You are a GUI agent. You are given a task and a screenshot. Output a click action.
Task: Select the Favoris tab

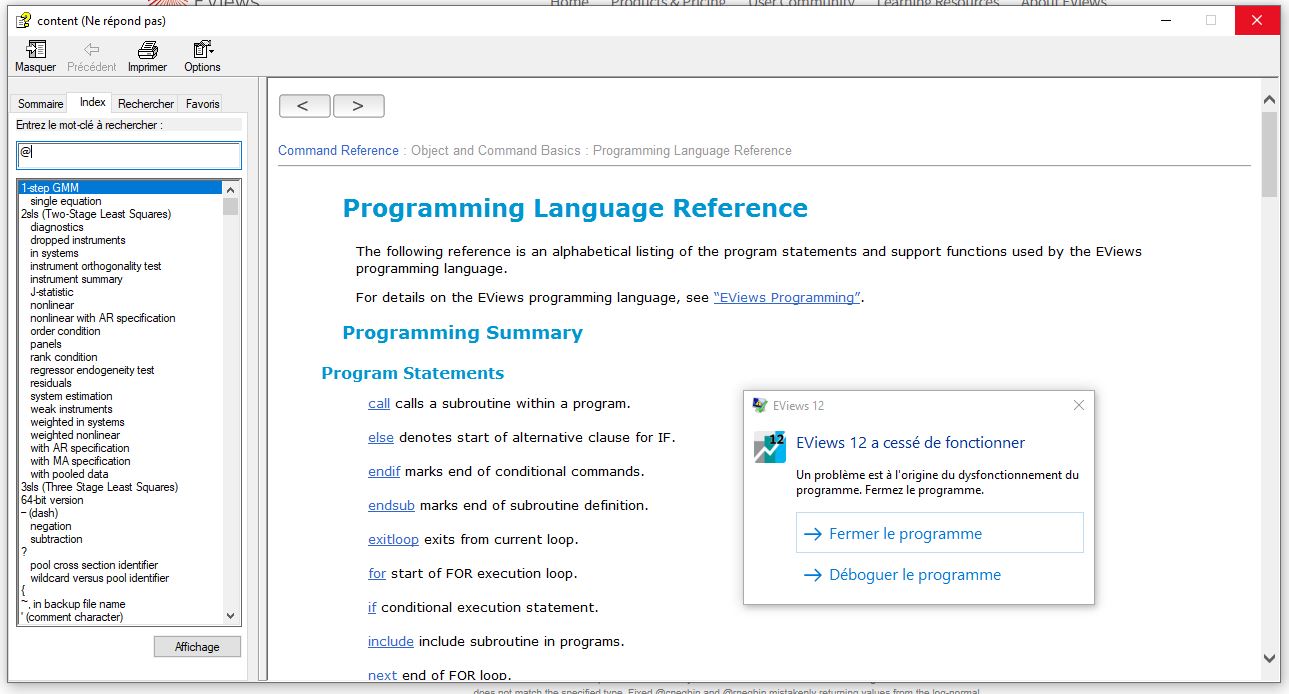[202, 104]
